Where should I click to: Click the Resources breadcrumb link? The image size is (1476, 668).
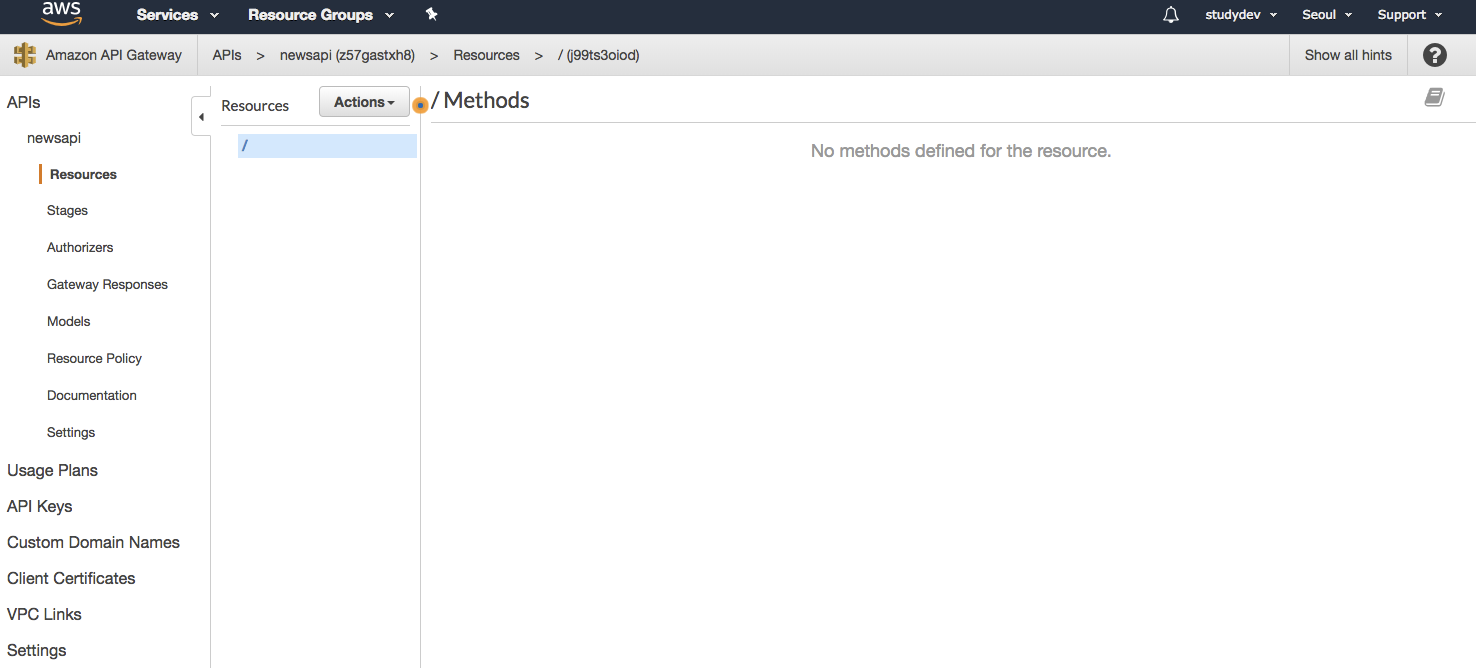coord(486,55)
